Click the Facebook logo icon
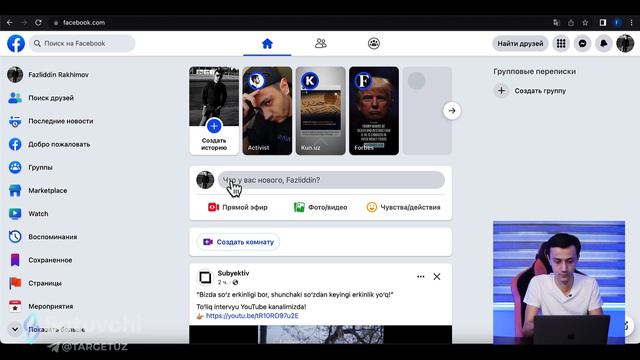640x360 pixels. [16, 43]
